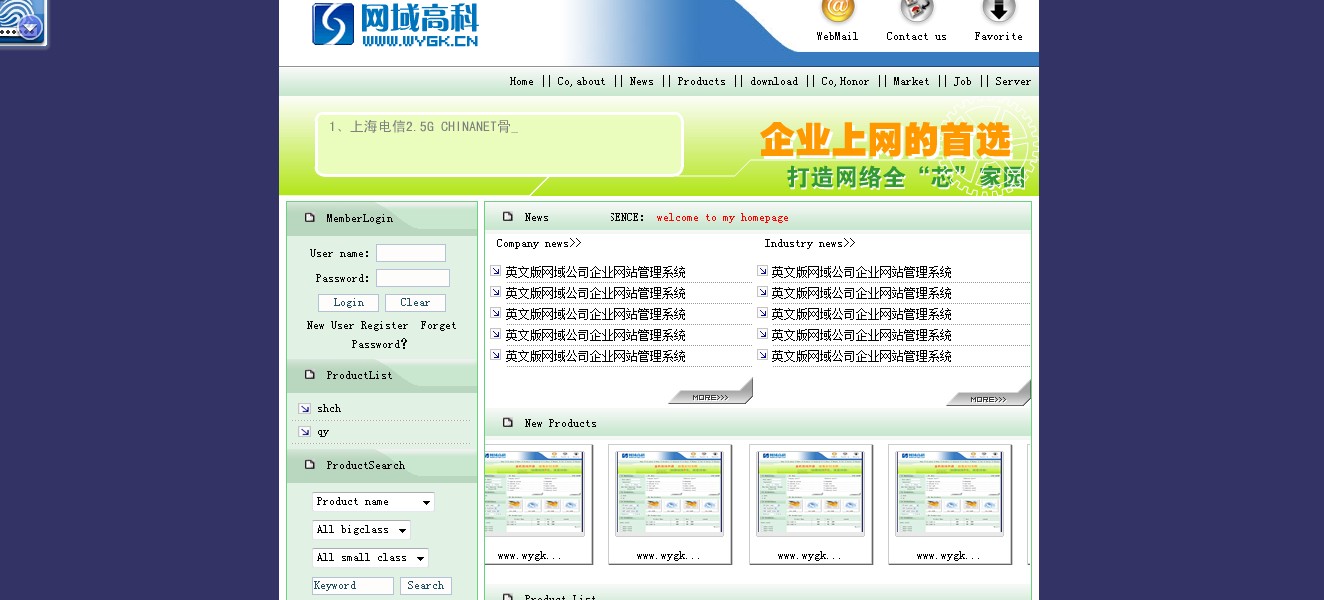Open the New User Register link
Image resolution: width=1324 pixels, height=600 pixels.
tap(357, 326)
